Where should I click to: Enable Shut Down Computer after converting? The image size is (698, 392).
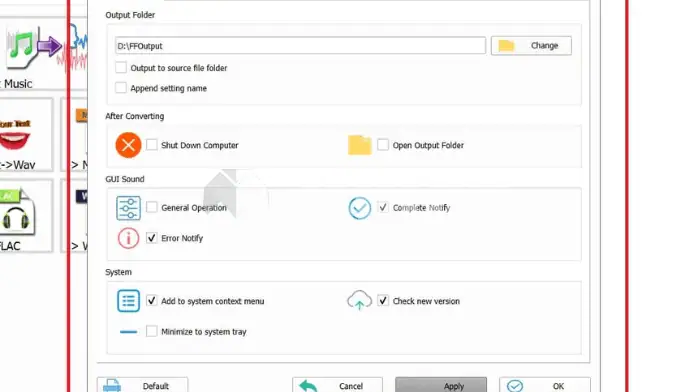pyautogui.click(x=151, y=145)
